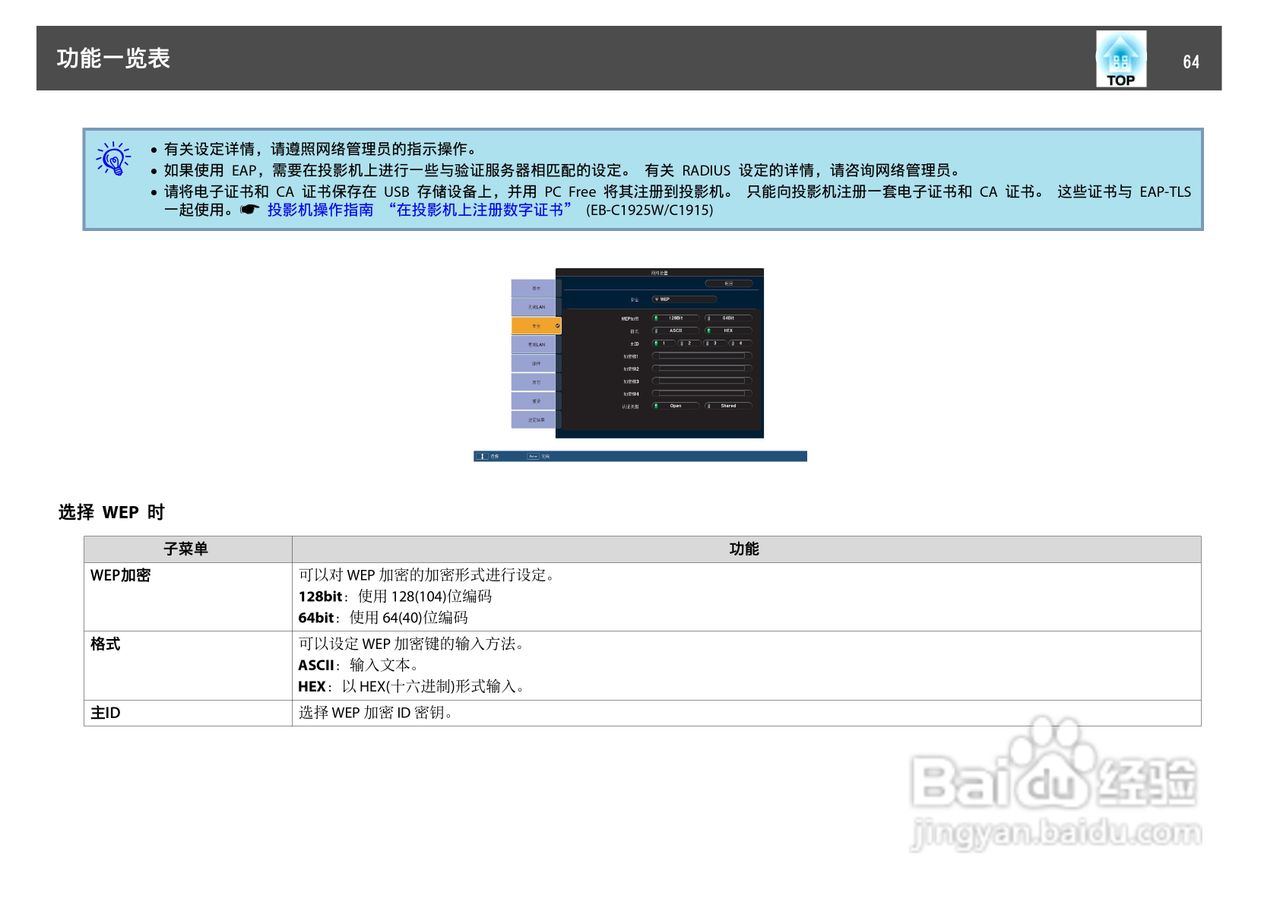Select Open authentication type
1280x905 pixels.
tap(676, 406)
